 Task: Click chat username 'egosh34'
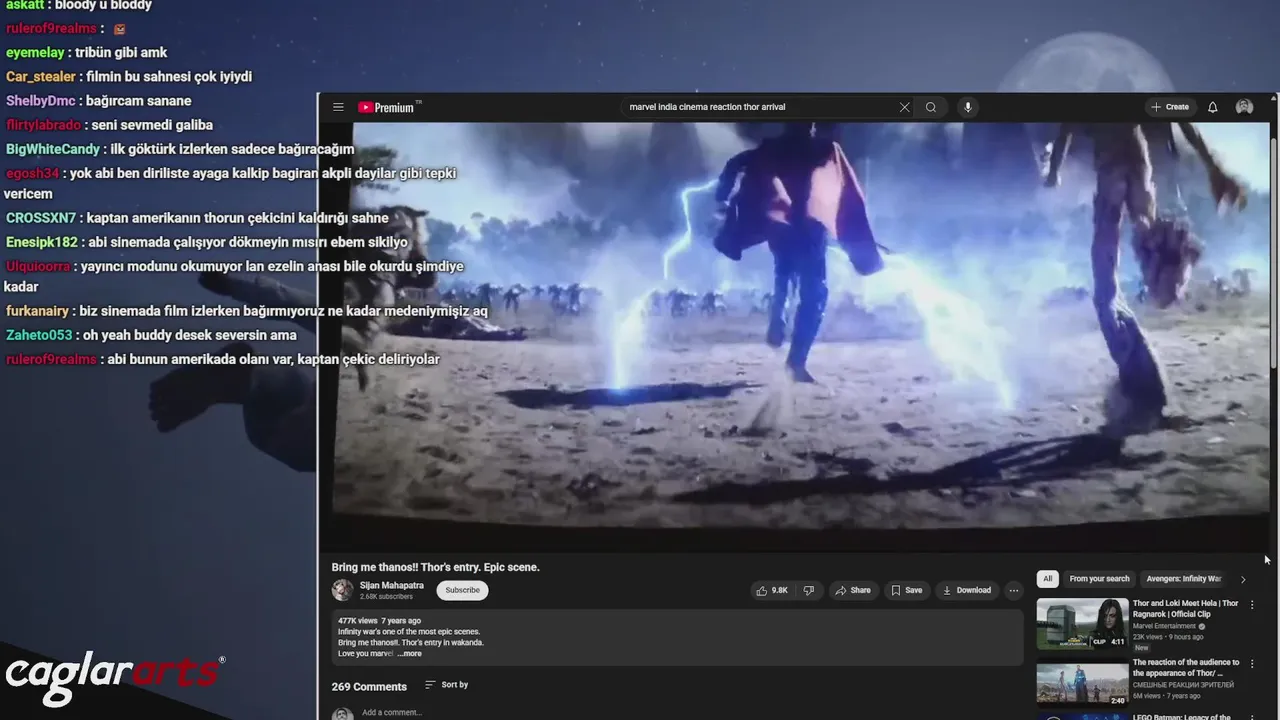32,173
